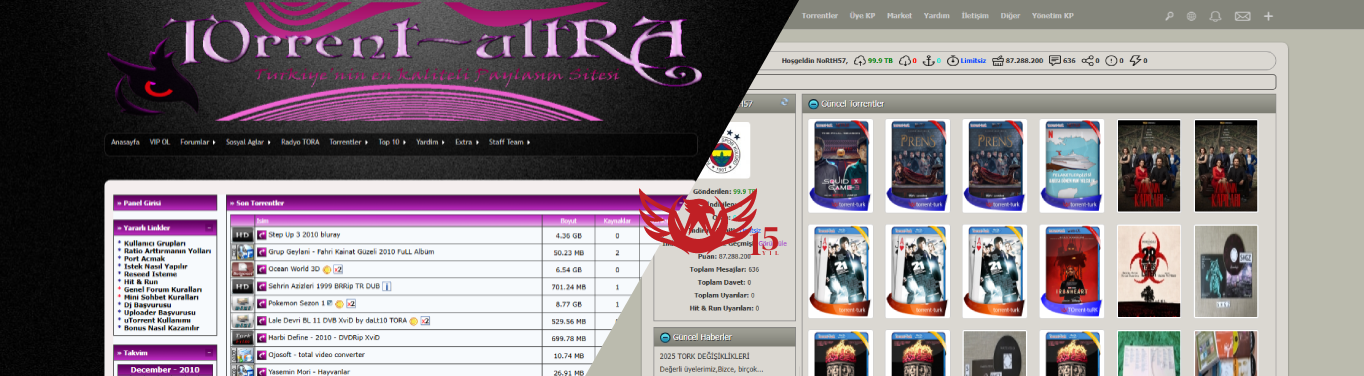
Task: Click the upload cloud icon showing 99.9 TB
Action: [x=859, y=60]
